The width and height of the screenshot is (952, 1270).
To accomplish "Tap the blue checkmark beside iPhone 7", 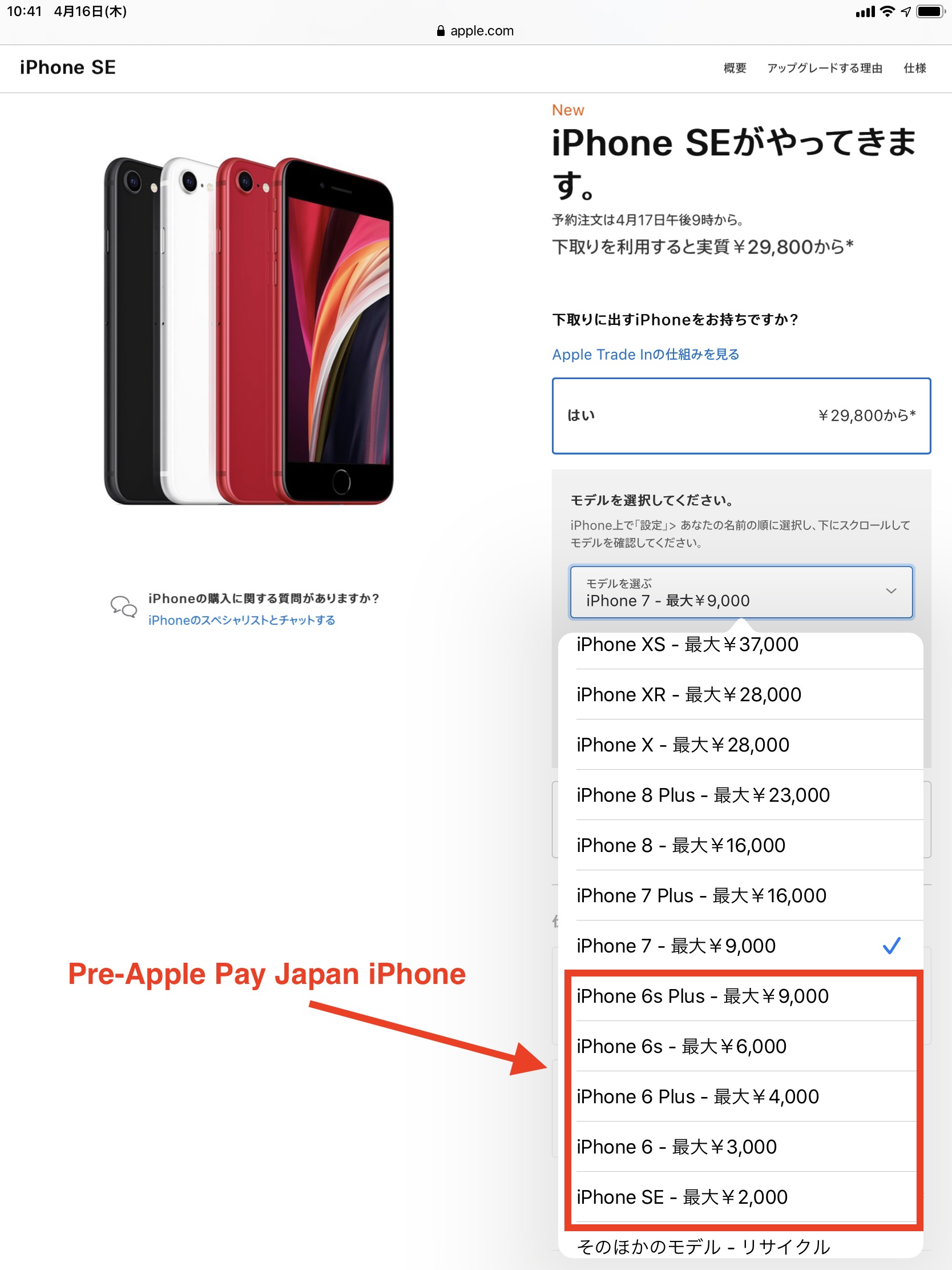I will pyautogui.click(x=891, y=945).
